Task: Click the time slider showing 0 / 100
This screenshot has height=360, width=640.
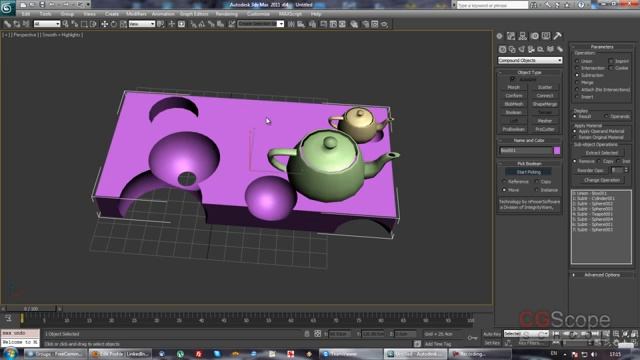Action: click(x=31, y=309)
